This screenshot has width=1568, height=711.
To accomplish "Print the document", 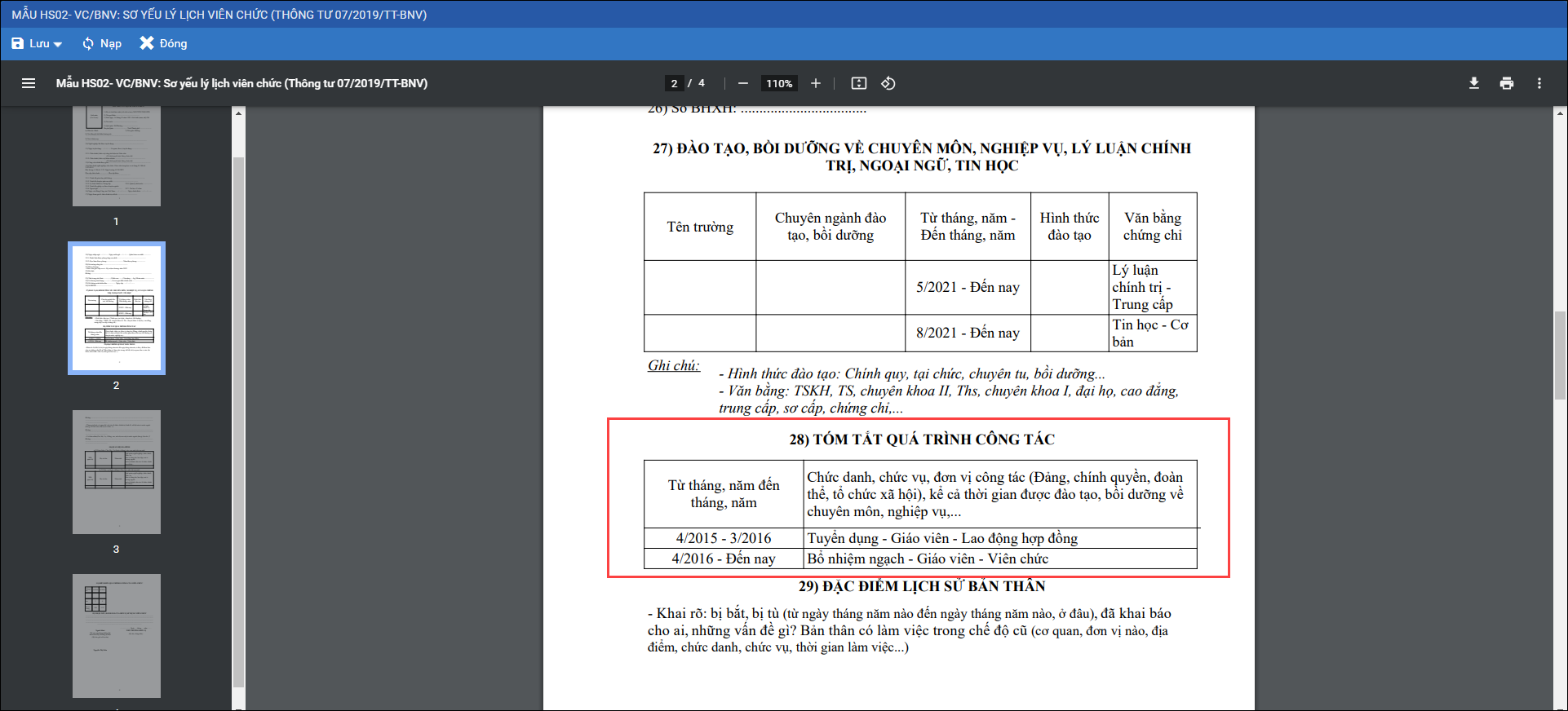I will click(x=1506, y=83).
